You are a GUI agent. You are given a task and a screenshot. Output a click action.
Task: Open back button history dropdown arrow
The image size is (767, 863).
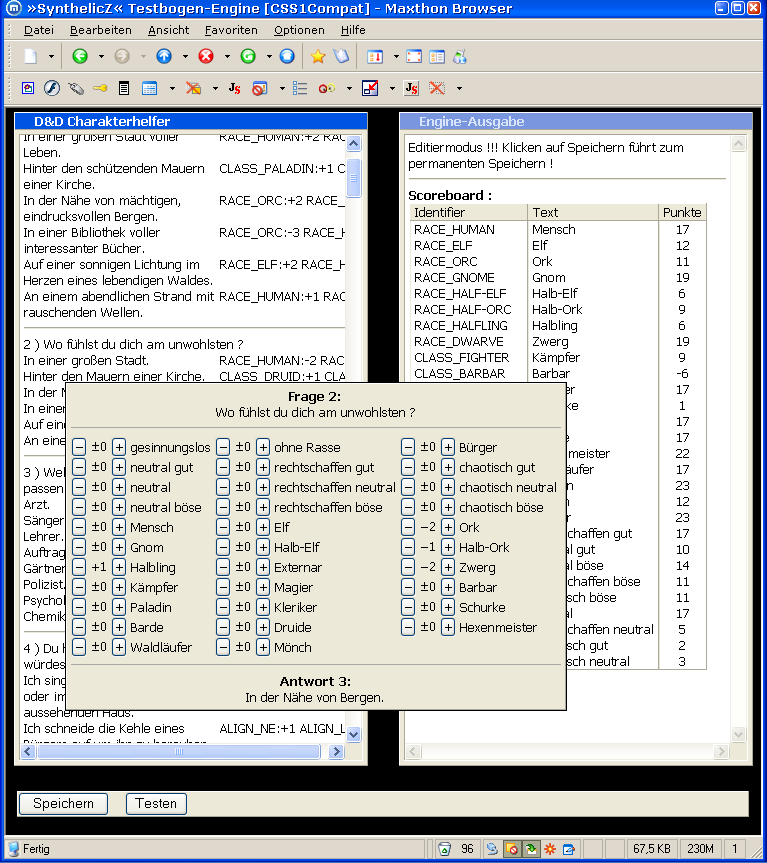[101, 56]
